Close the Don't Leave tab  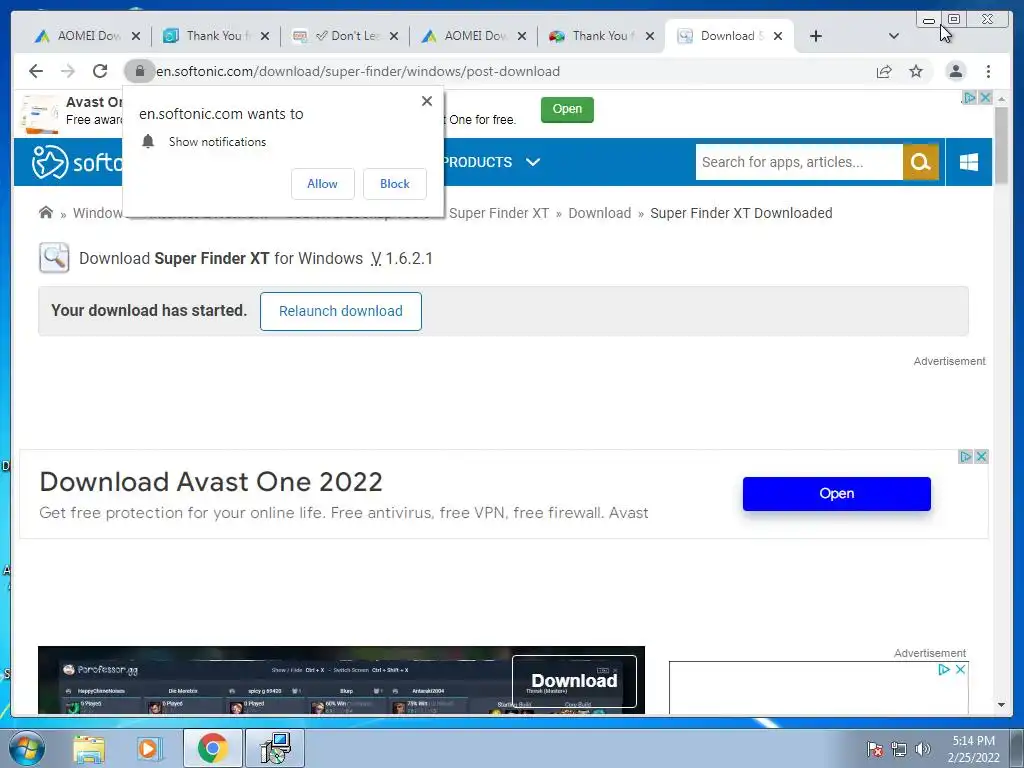[394, 36]
